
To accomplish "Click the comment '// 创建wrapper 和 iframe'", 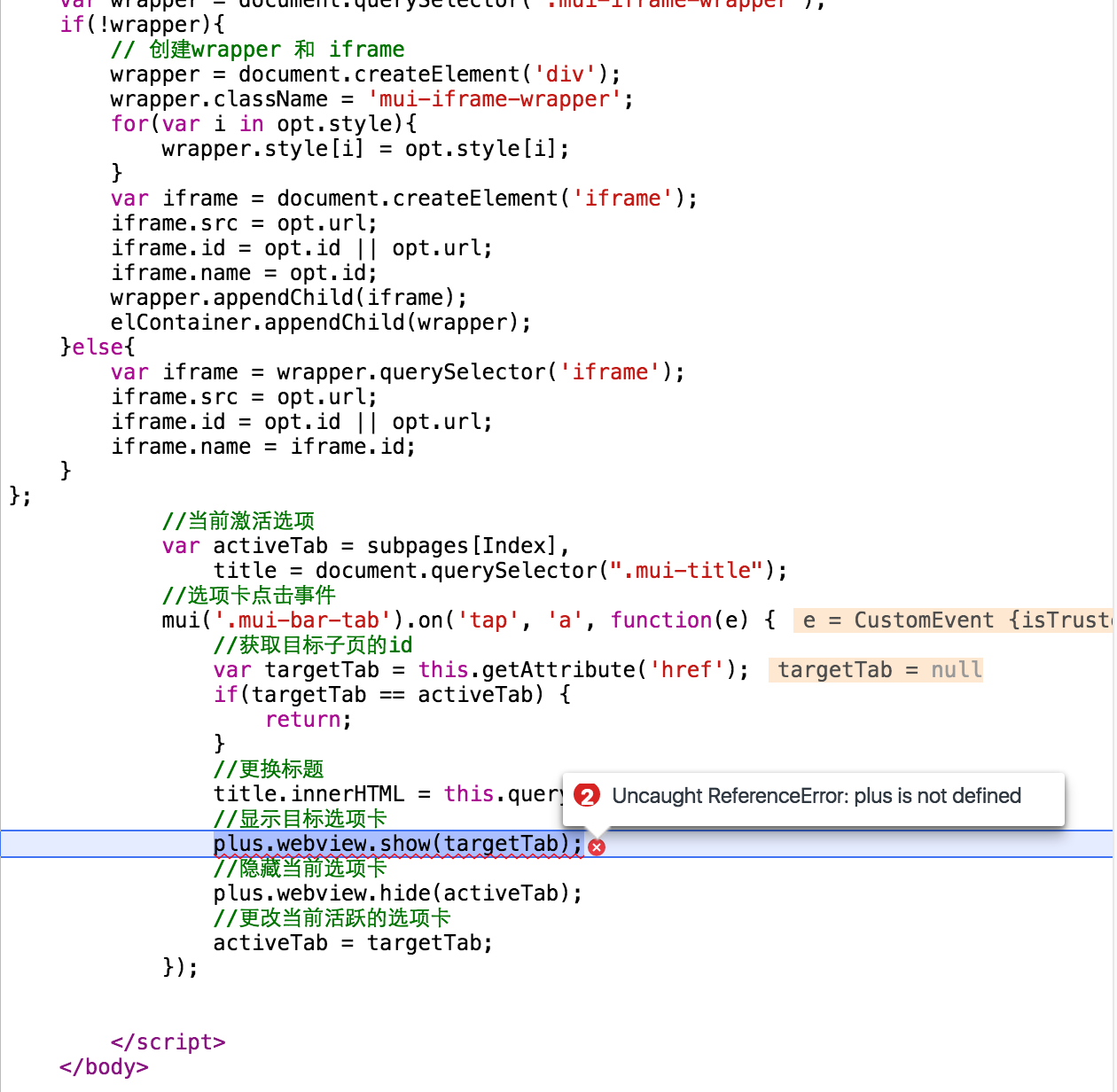I will point(258,50).
